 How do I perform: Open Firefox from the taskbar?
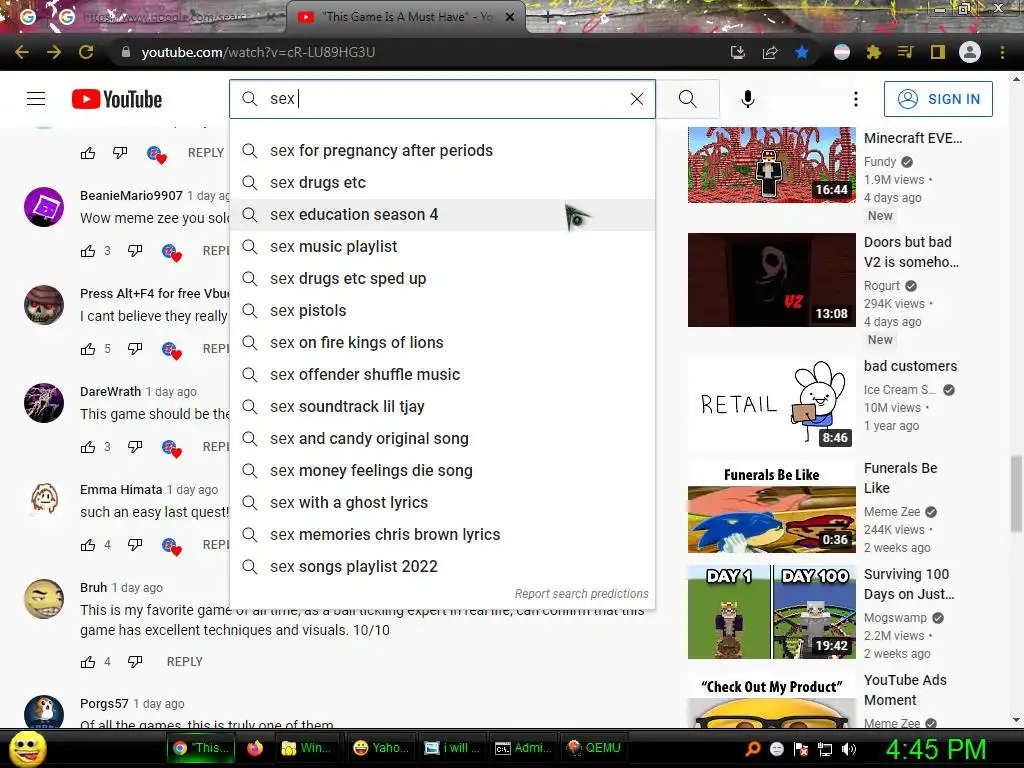point(255,748)
